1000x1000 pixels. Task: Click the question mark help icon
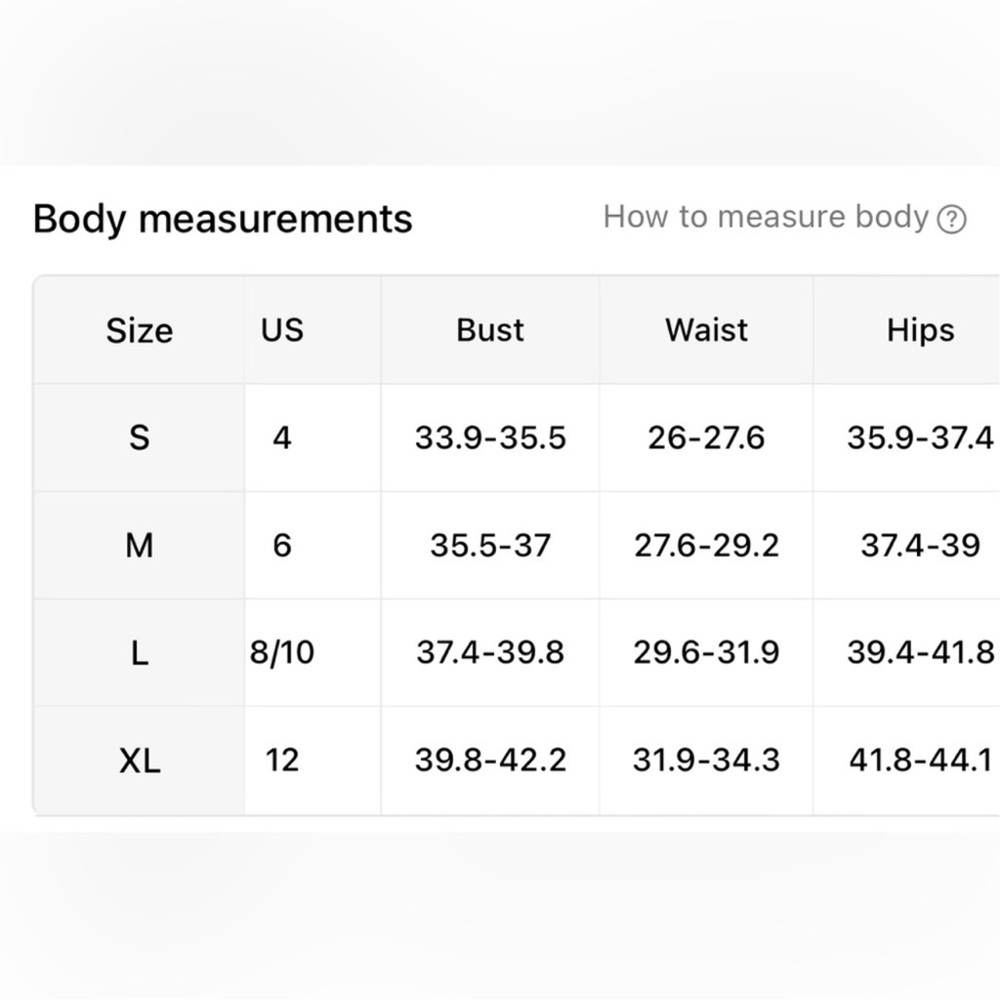pos(952,219)
